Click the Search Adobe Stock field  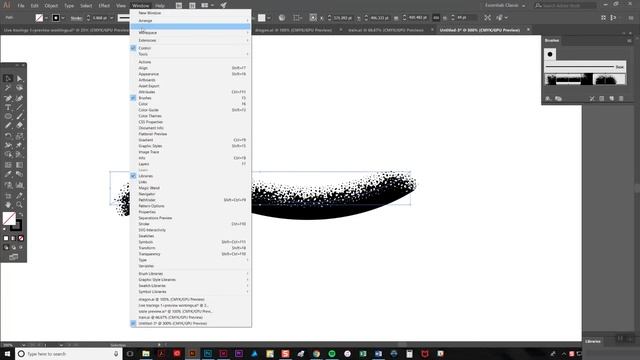tap(565, 5)
